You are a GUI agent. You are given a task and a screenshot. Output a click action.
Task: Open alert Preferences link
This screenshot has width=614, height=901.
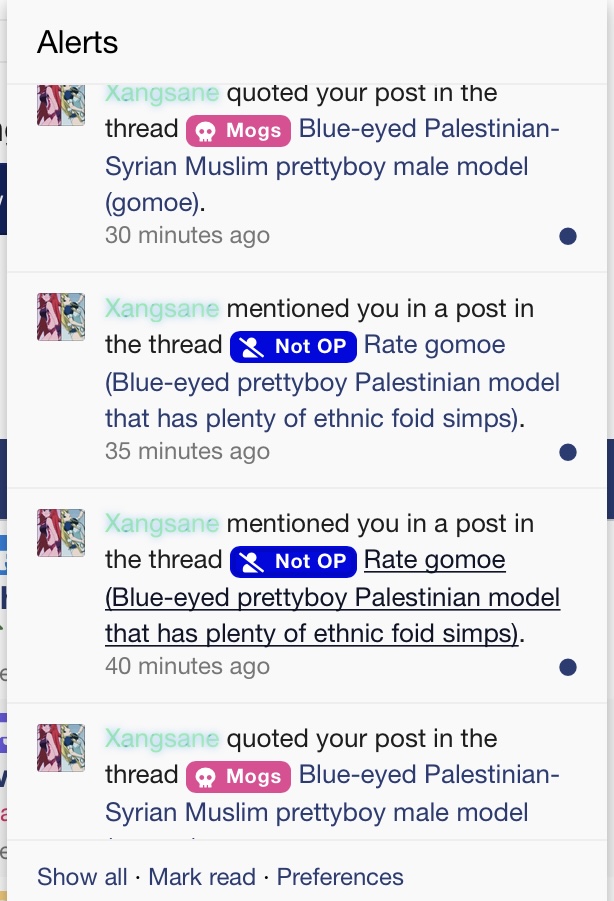(340, 877)
